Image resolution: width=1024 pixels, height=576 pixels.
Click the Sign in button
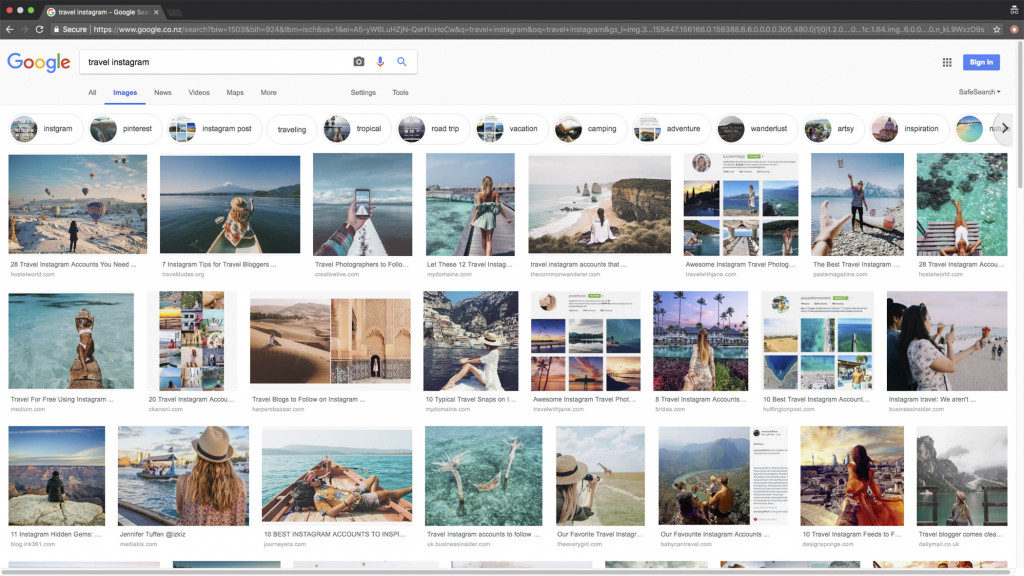[x=981, y=62]
